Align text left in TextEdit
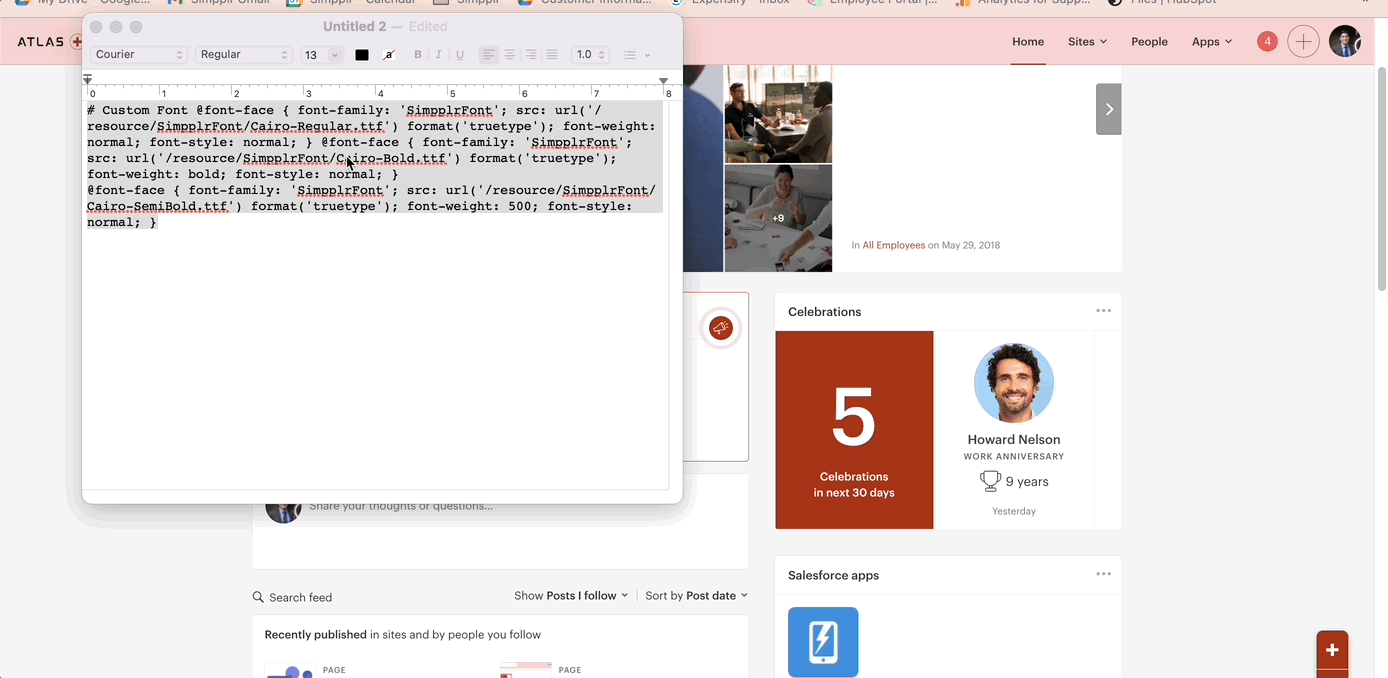This screenshot has height=678, width=1388. [488, 55]
